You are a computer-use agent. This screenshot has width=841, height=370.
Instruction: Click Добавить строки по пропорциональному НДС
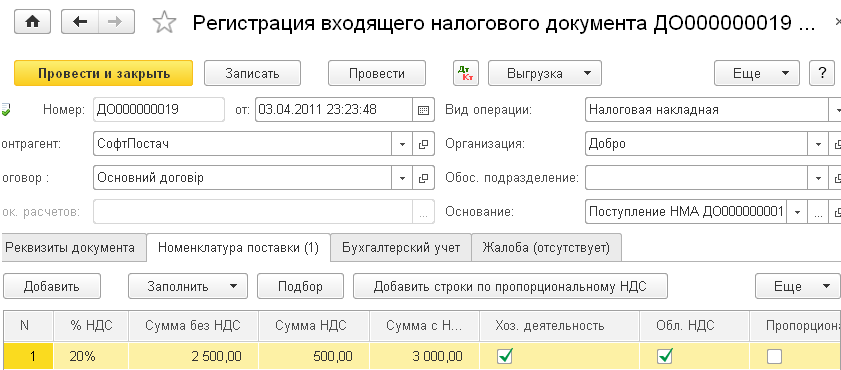click(x=510, y=286)
